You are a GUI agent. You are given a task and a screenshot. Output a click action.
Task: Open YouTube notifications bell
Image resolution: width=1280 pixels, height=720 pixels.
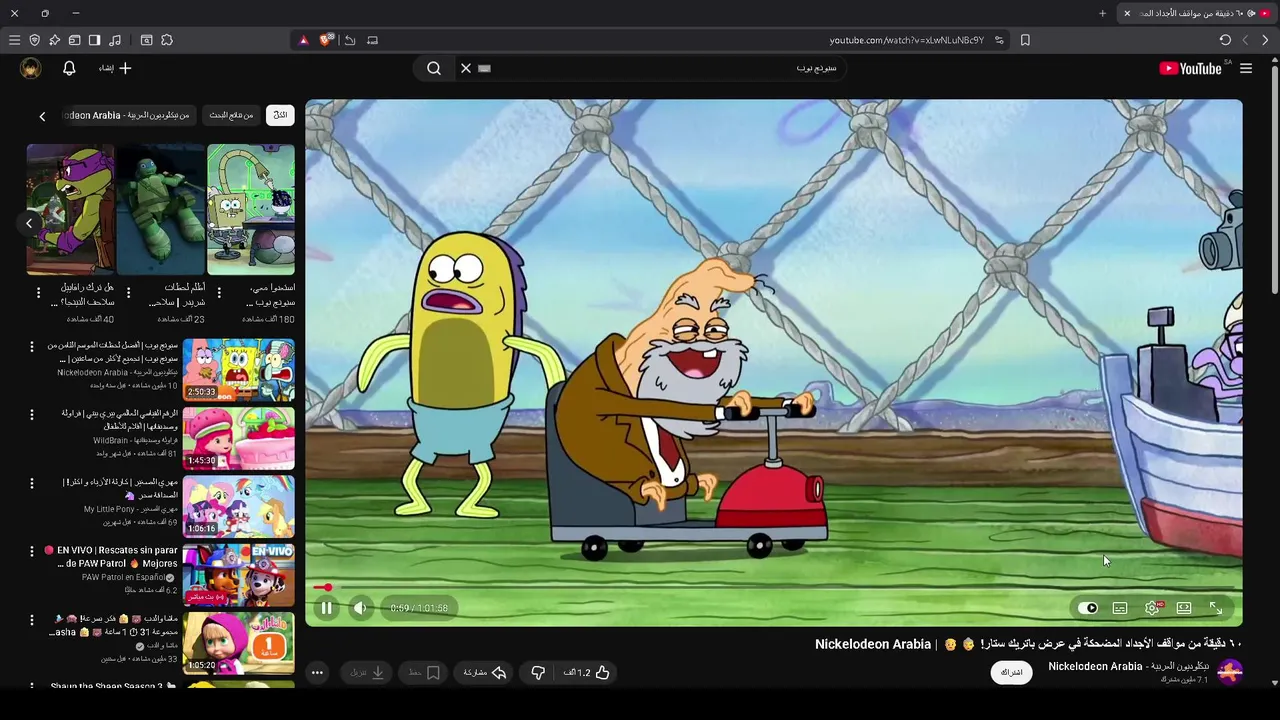[69, 68]
